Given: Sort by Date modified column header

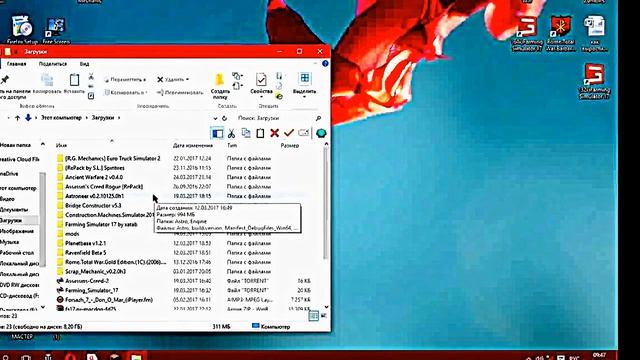Looking at the screenshot, I should click(193, 145).
